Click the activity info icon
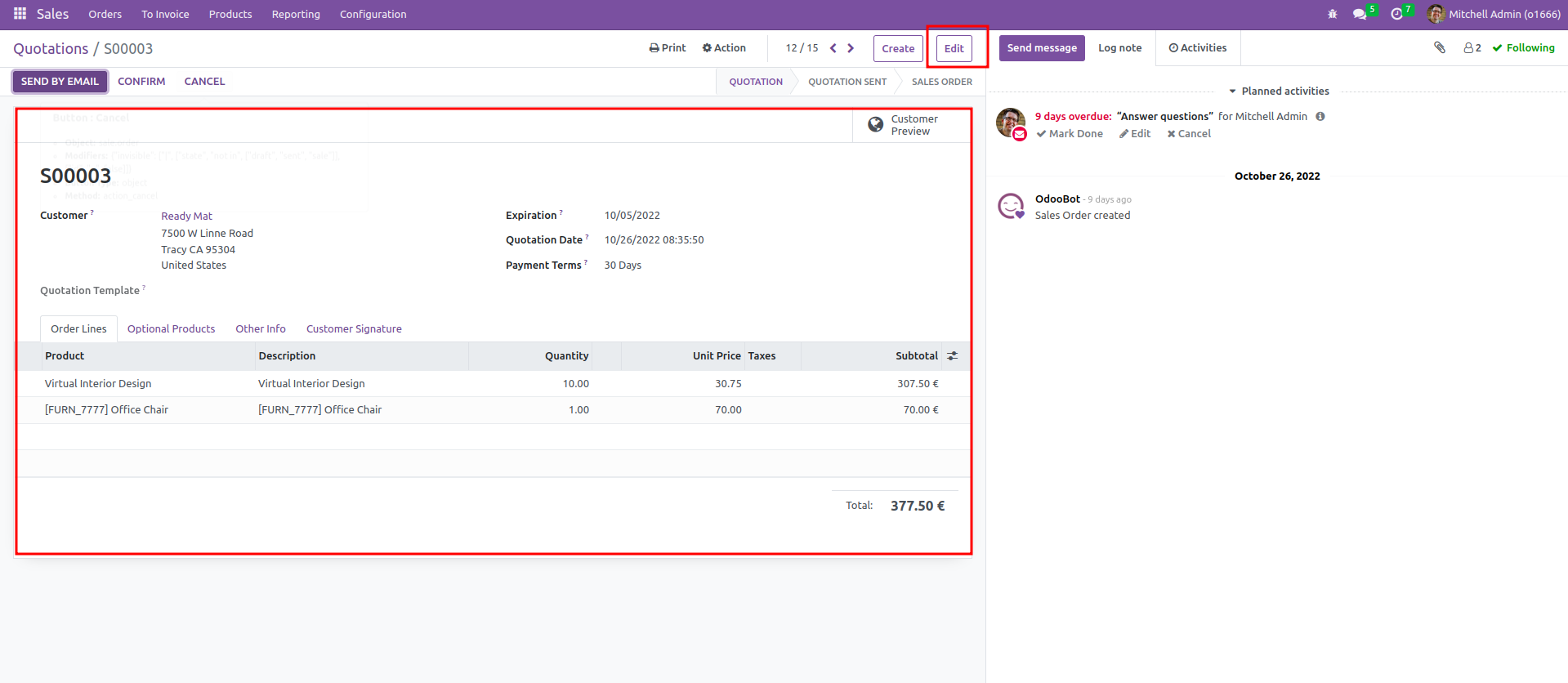Viewport: 1568px width, 683px height. tap(1320, 117)
